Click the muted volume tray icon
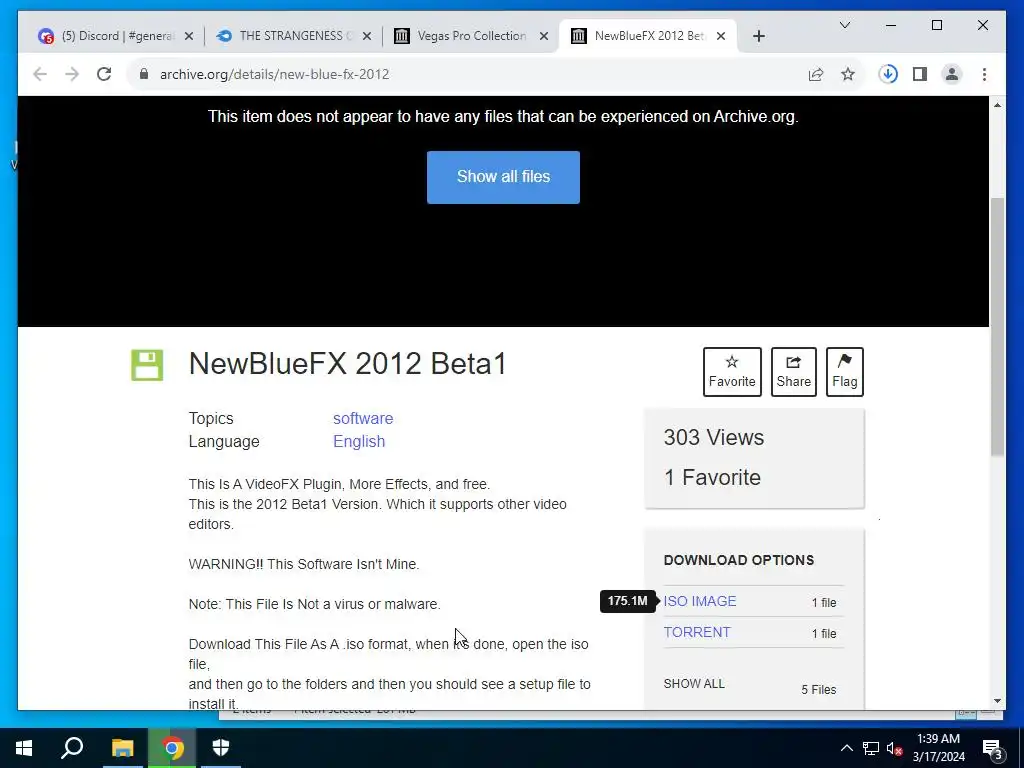 895,748
